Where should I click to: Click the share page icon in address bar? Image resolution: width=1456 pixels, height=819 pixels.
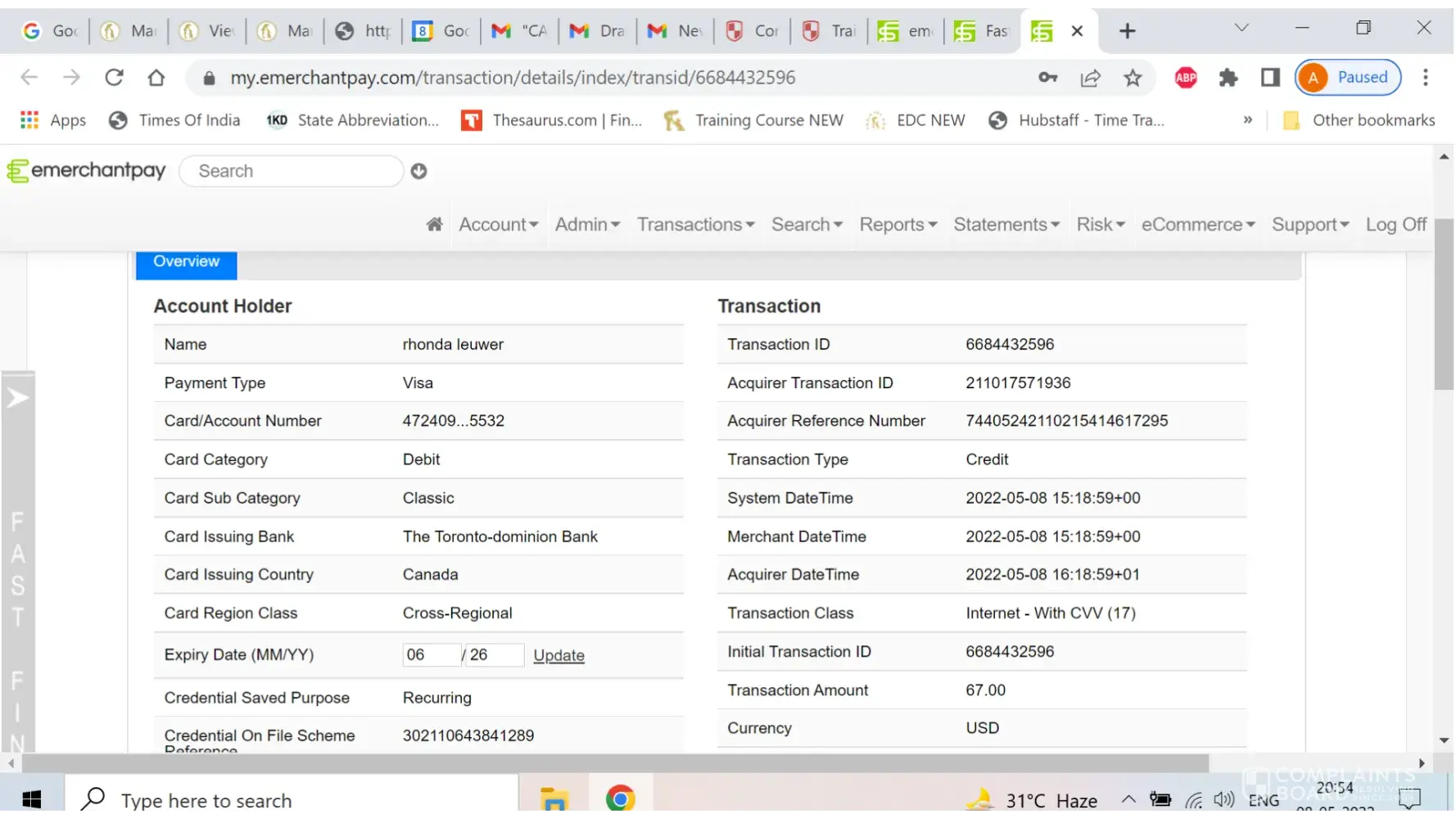1090,78
